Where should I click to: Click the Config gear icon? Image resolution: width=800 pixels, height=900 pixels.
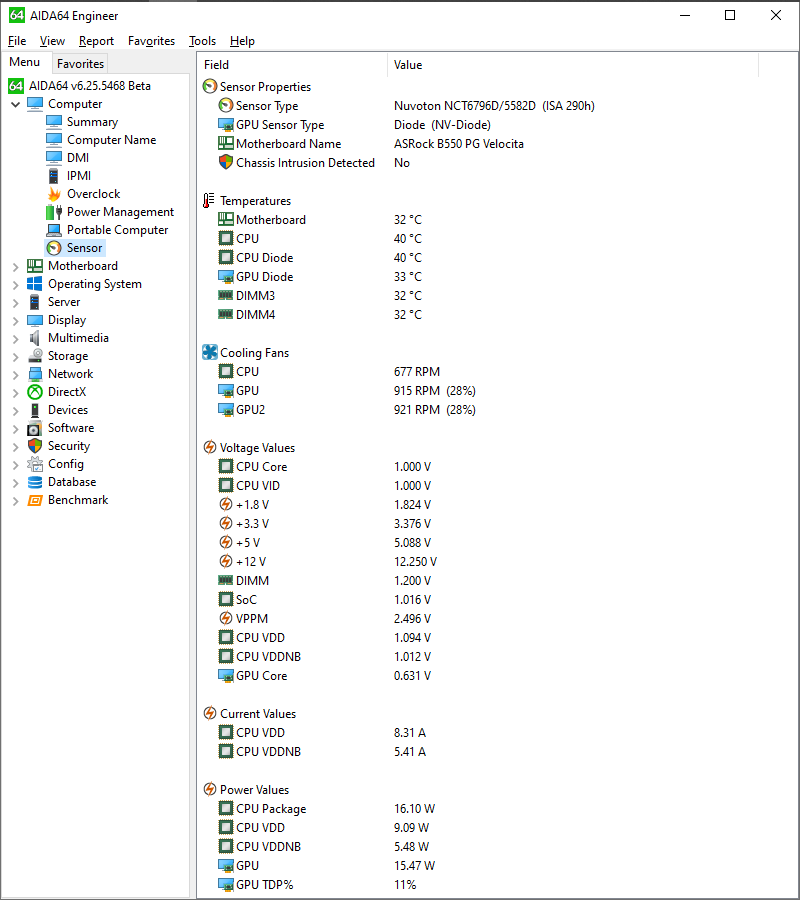coord(35,464)
